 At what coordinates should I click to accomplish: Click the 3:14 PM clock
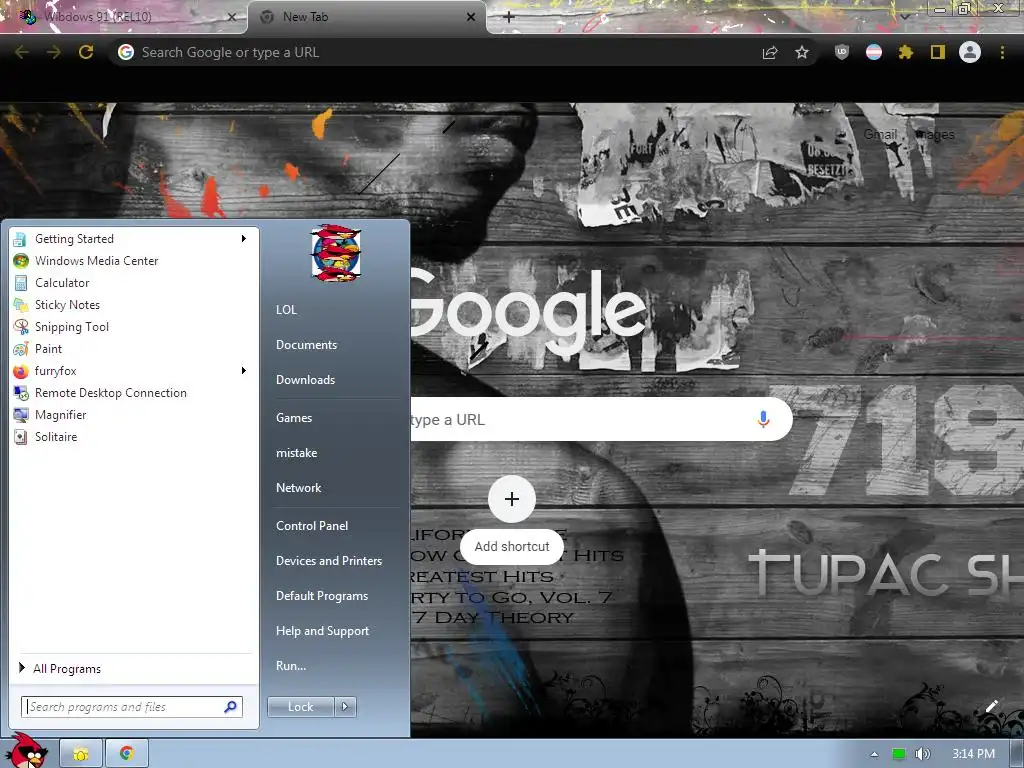click(973, 754)
